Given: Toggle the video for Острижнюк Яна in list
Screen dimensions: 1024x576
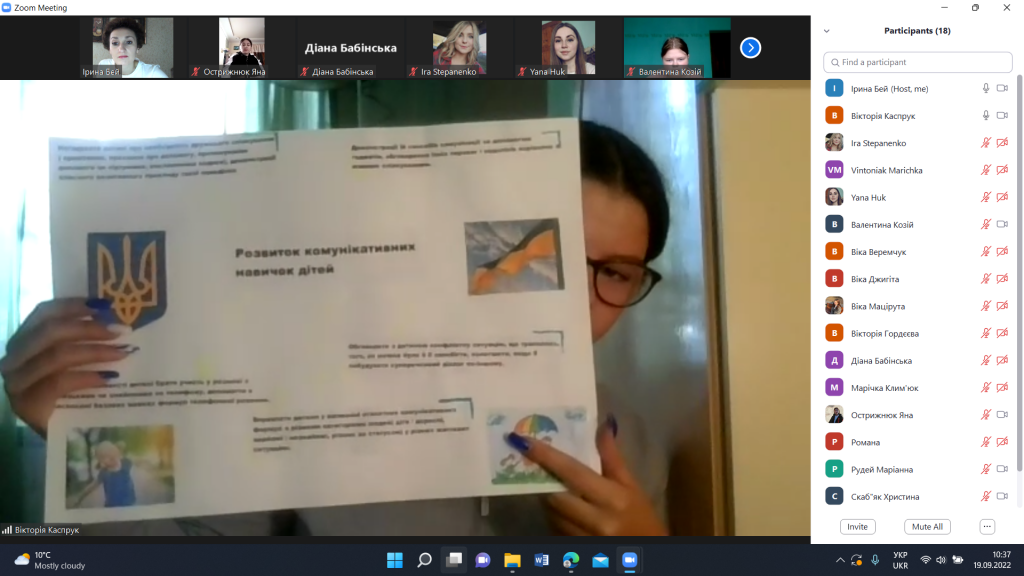Looking at the screenshot, I should (1002, 415).
